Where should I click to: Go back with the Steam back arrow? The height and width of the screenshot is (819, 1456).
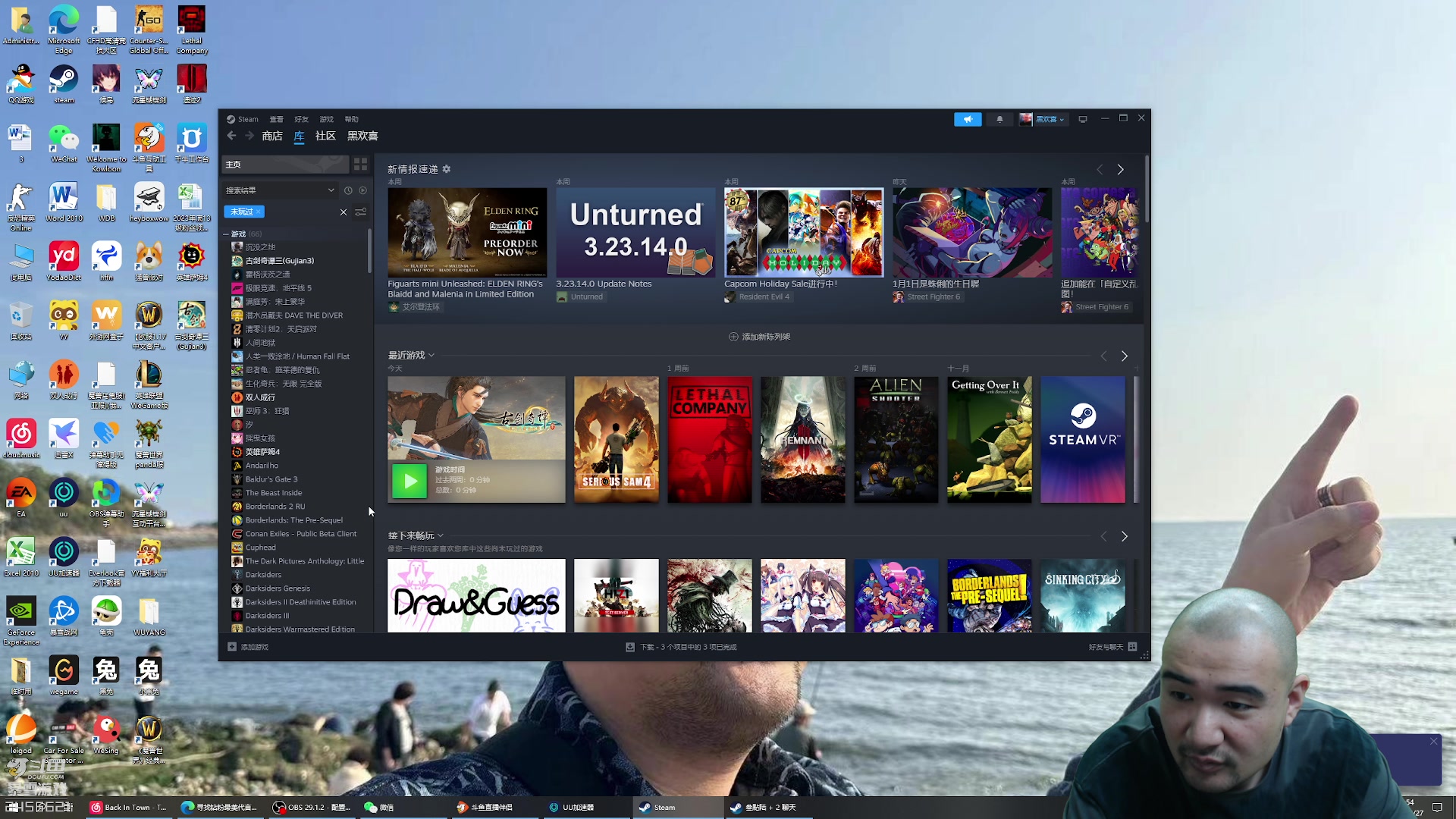click(x=232, y=136)
